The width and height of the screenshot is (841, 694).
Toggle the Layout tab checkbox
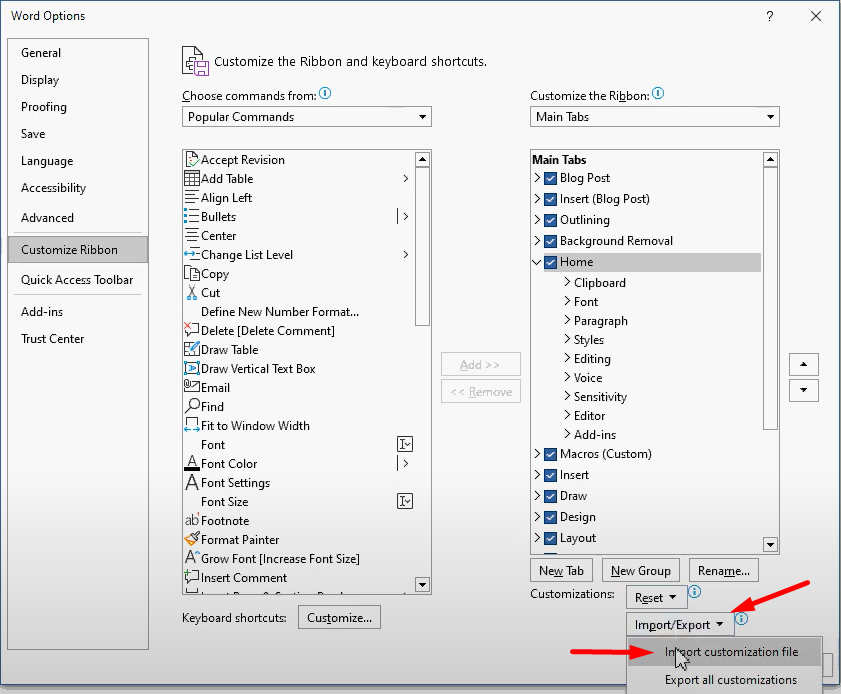point(550,538)
